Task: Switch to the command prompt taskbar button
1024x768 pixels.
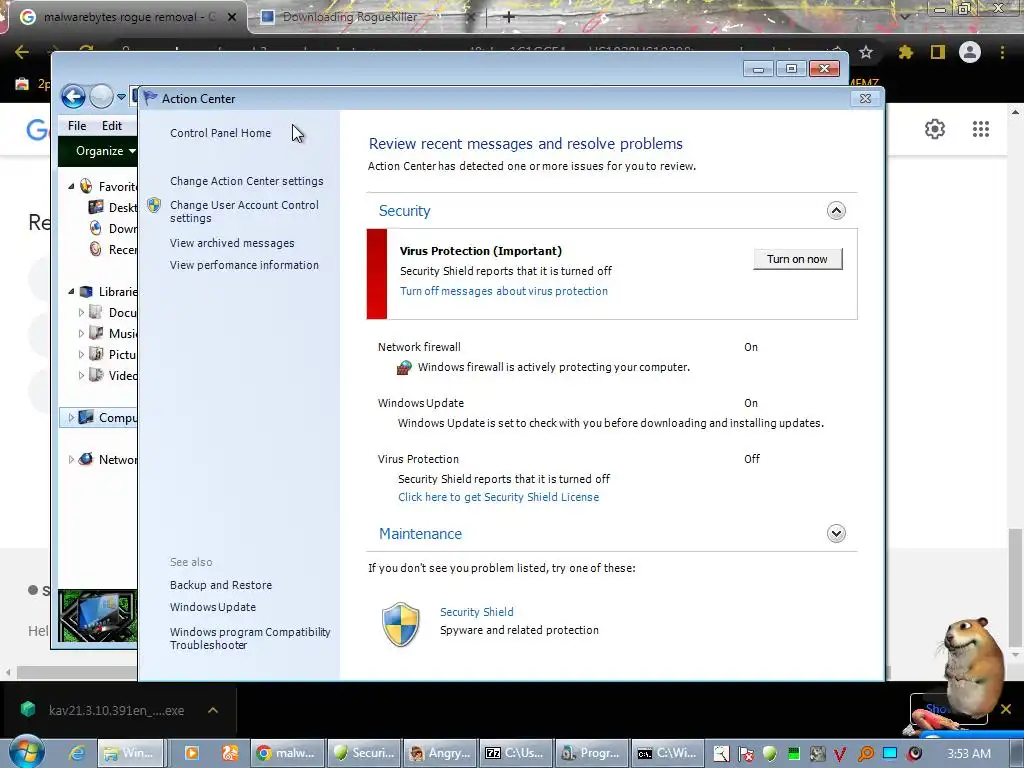Action: coord(667,753)
